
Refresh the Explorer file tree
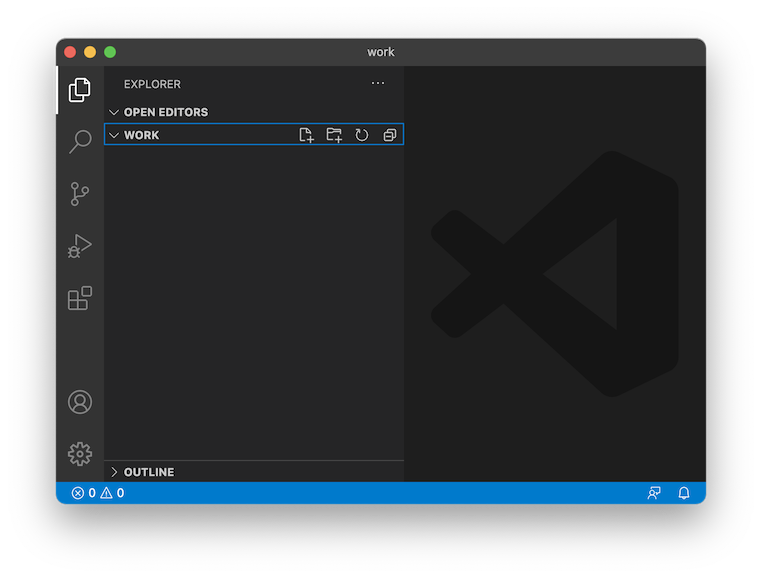[362, 135]
